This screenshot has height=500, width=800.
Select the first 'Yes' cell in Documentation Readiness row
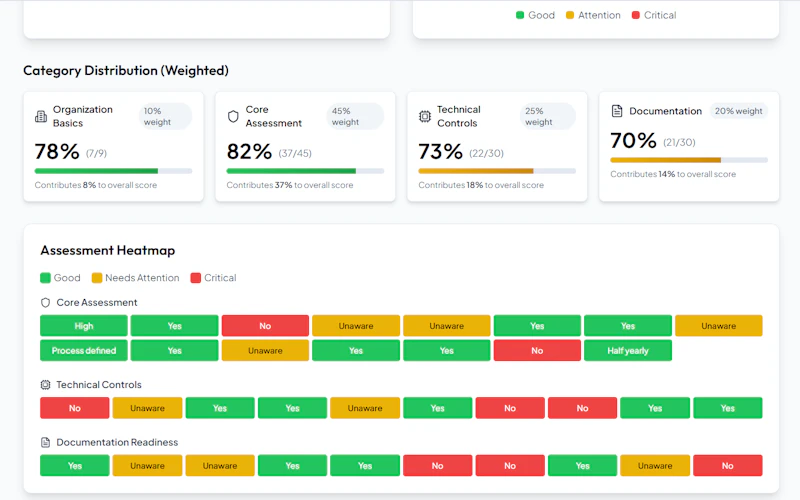pyautogui.click(x=74, y=465)
